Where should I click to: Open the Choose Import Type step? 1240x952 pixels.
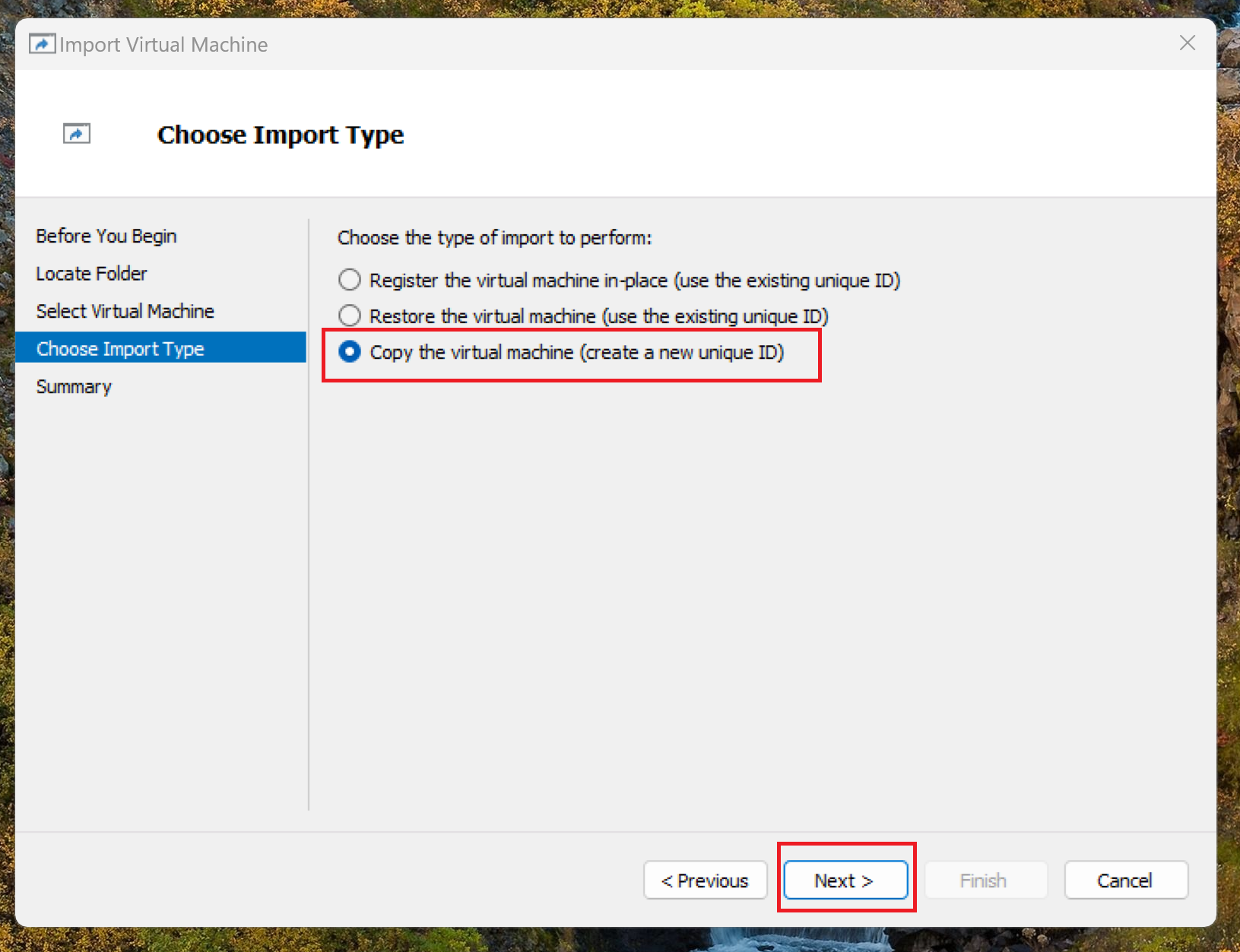pos(160,347)
